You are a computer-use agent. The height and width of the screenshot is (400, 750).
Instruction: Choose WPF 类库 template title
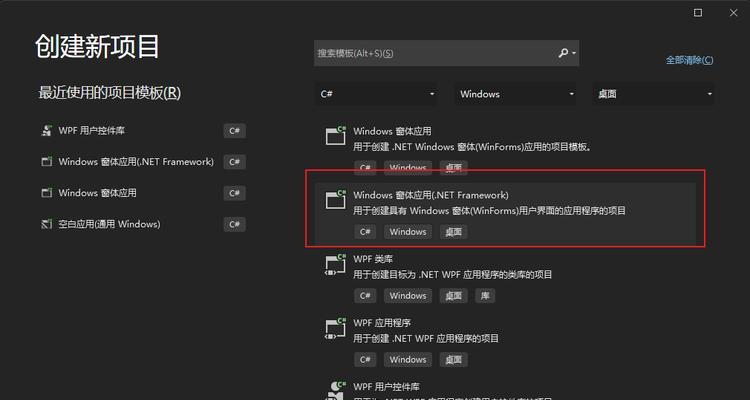click(373, 259)
